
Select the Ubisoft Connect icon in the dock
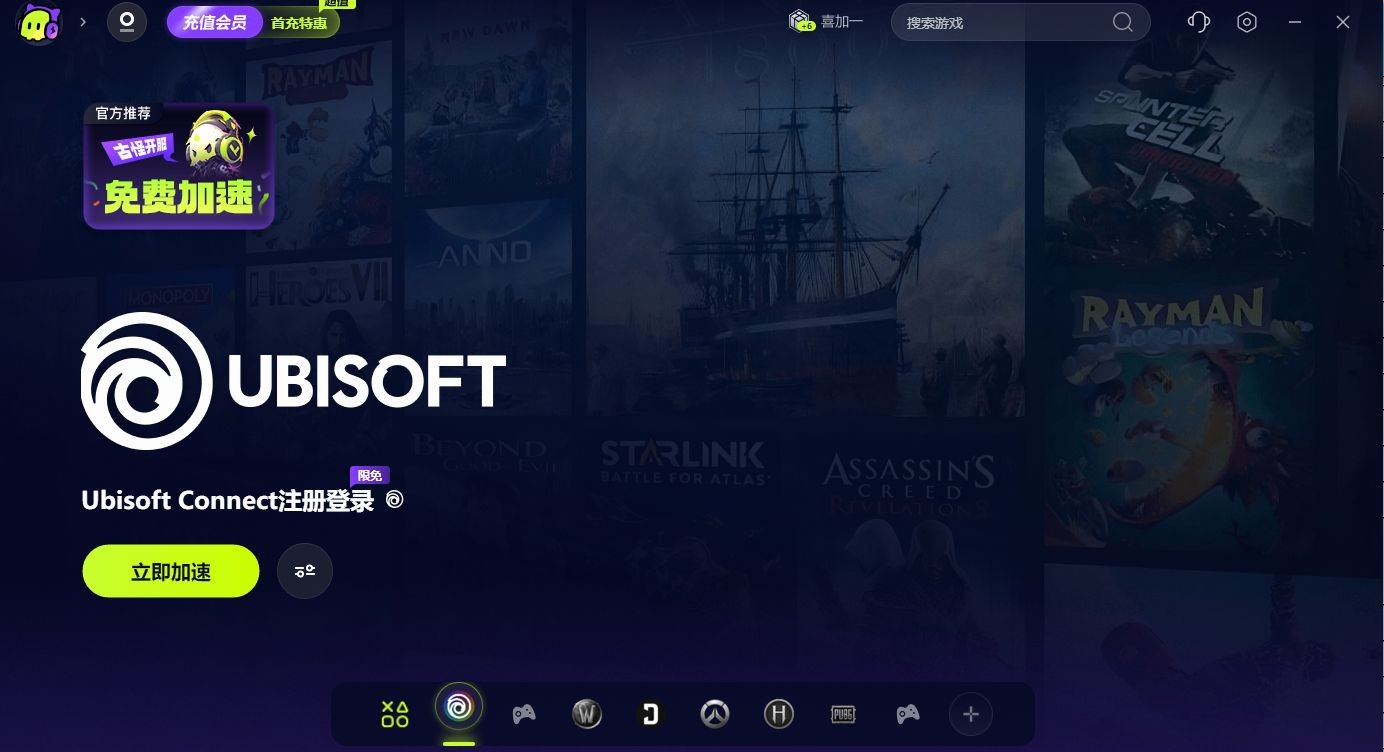coord(459,708)
